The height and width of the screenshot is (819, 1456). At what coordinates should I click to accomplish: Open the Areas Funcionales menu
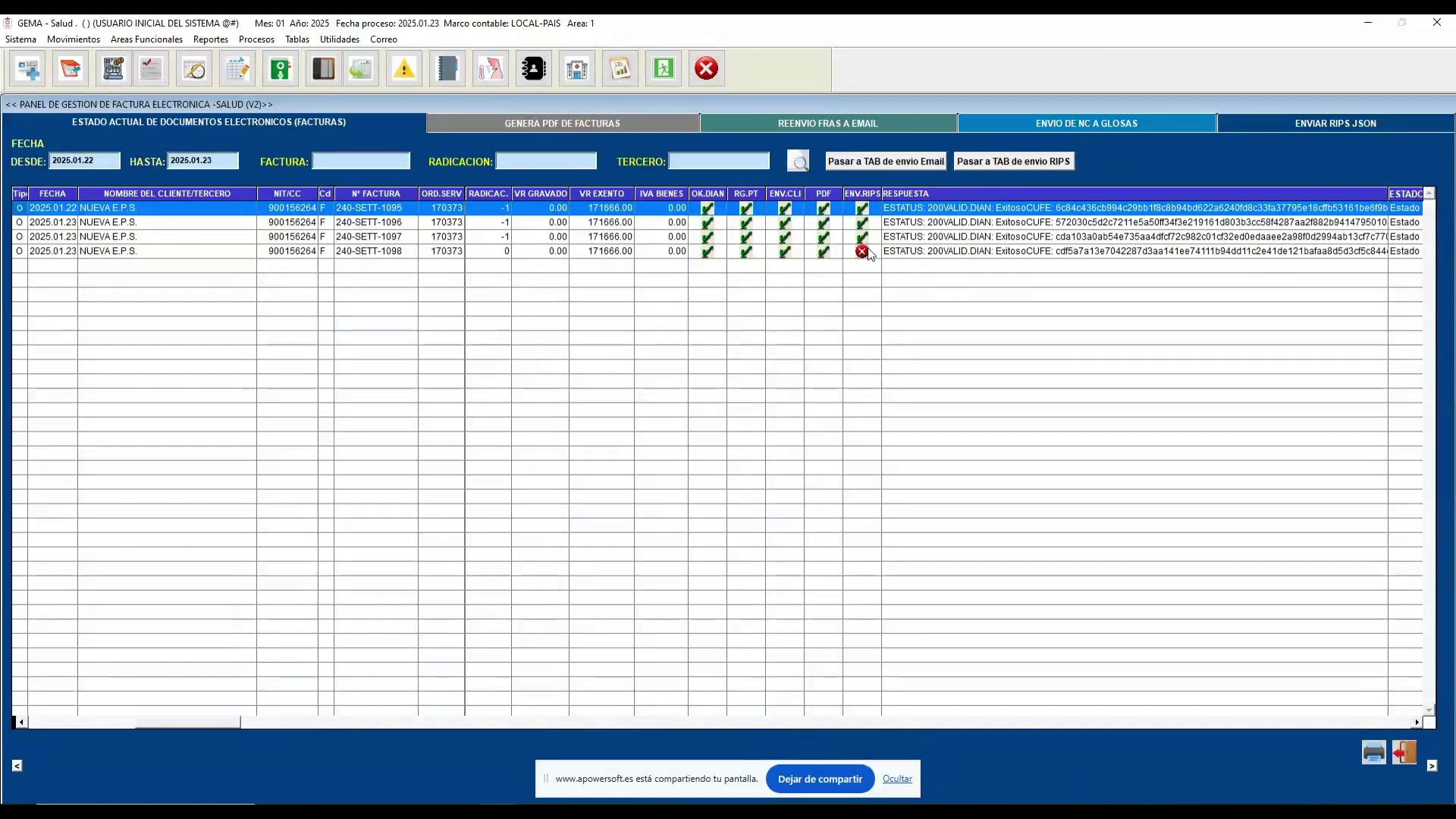tap(146, 39)
